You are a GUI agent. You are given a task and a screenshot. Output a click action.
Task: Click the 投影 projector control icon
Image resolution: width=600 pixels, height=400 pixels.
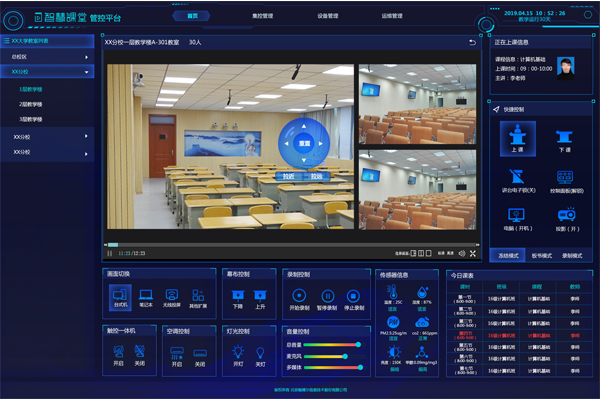click(x=565, y=216)
